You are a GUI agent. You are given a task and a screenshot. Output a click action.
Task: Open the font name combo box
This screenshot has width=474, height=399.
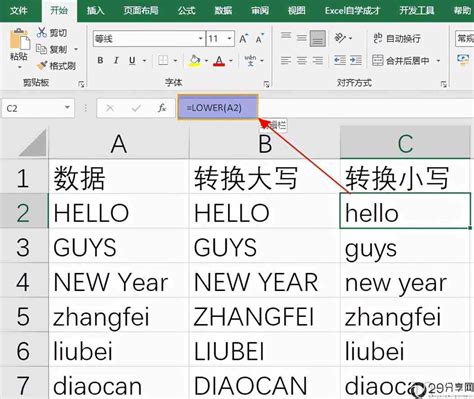click(x=149, y=39)
